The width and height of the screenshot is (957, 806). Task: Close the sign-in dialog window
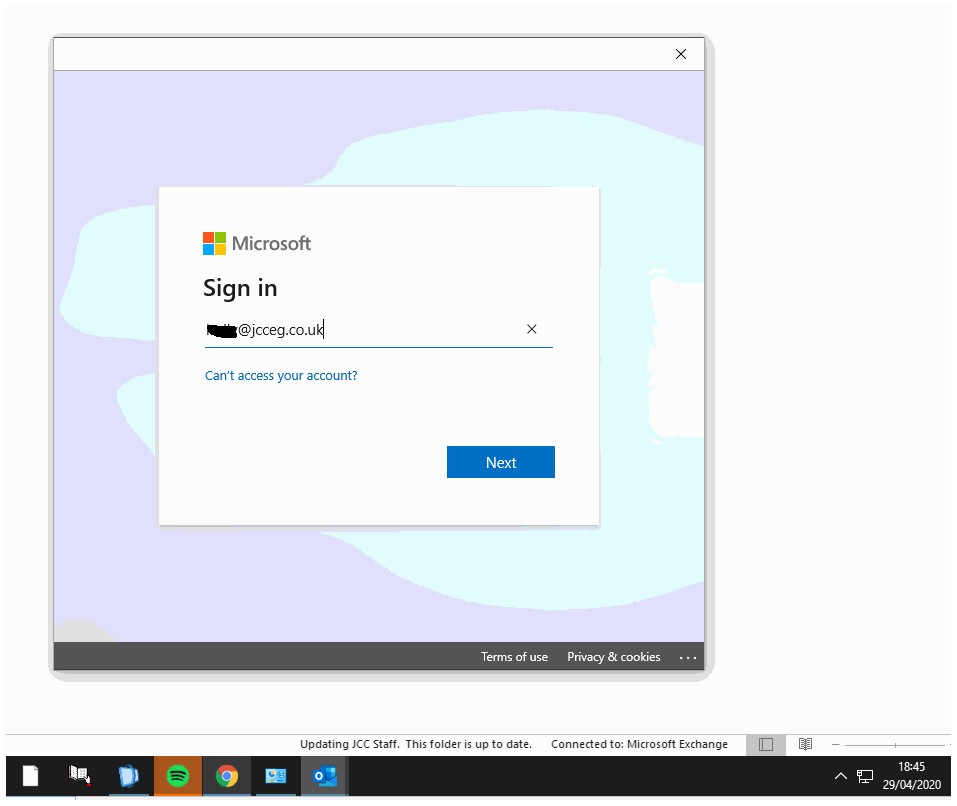[x=681, y=54]
